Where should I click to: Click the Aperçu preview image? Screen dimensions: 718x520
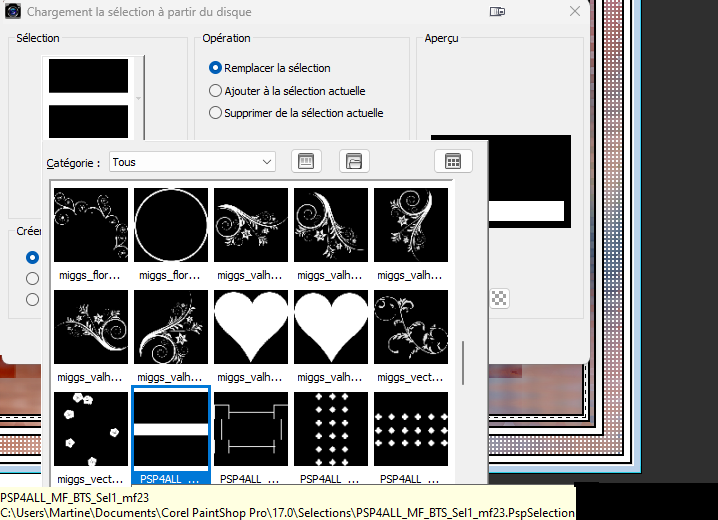[500, 180]
